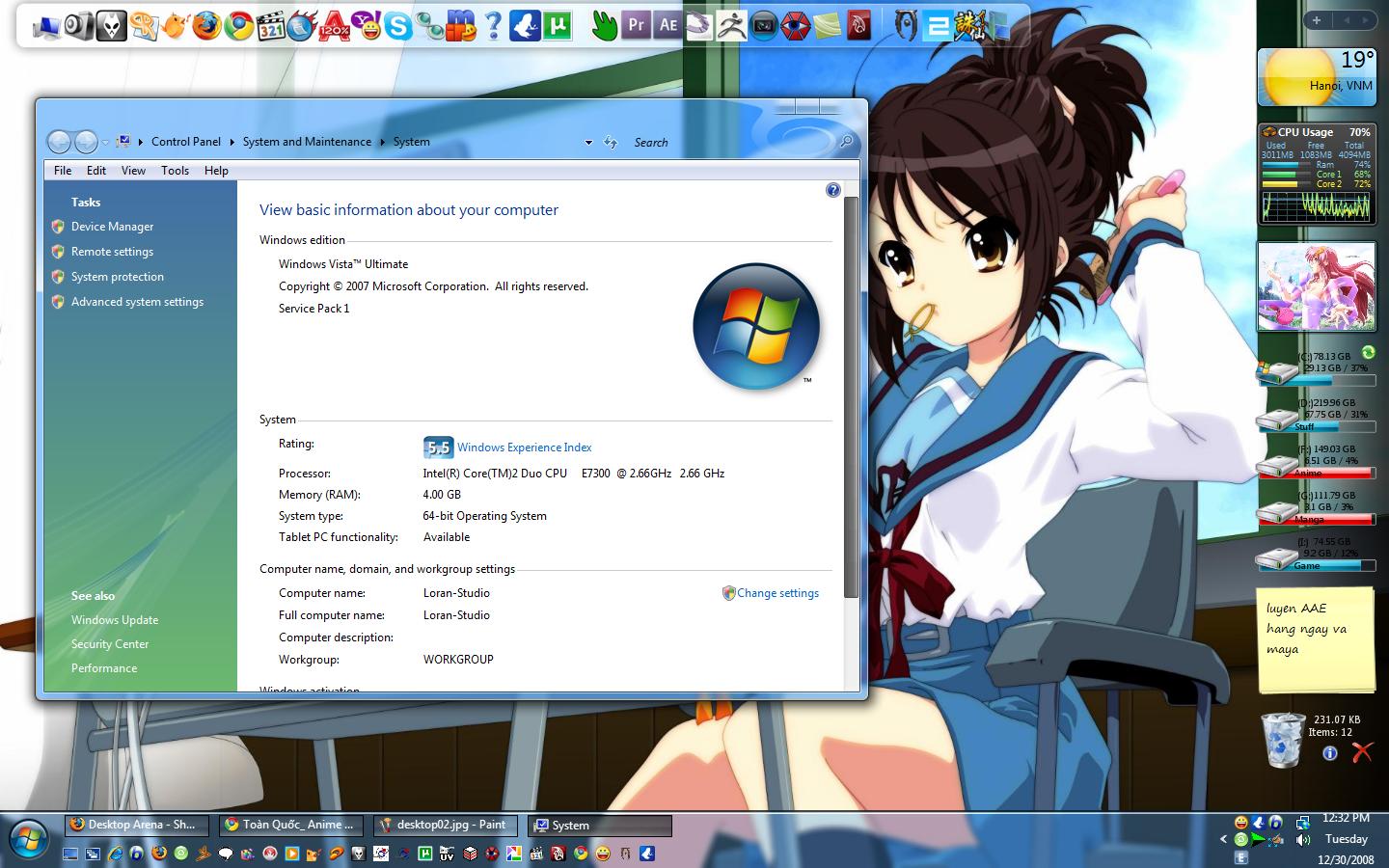
Task: Expand the arrow after System and Maintenance
Action: click(382, 142)
